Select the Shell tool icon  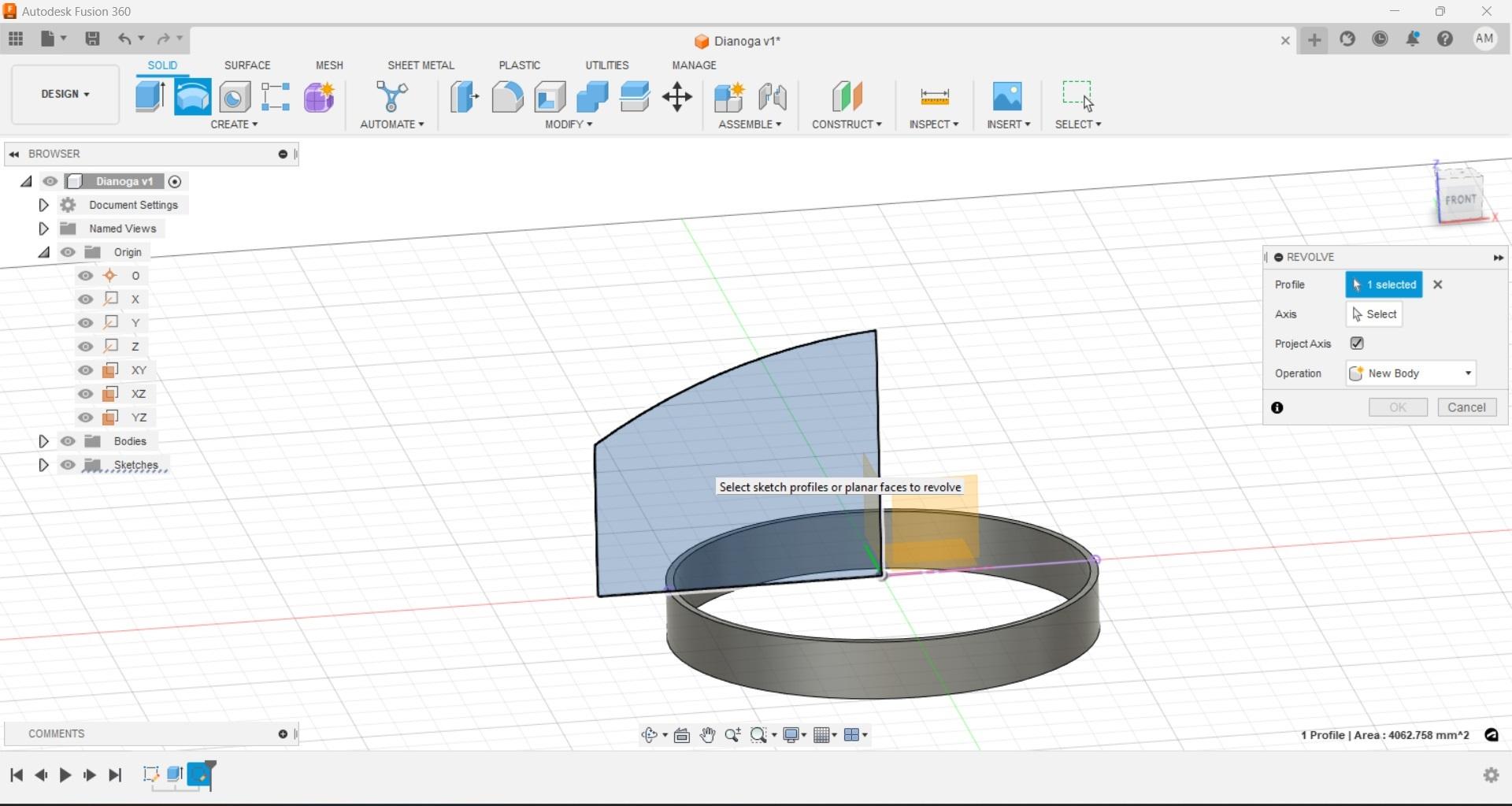pos(550,97)
